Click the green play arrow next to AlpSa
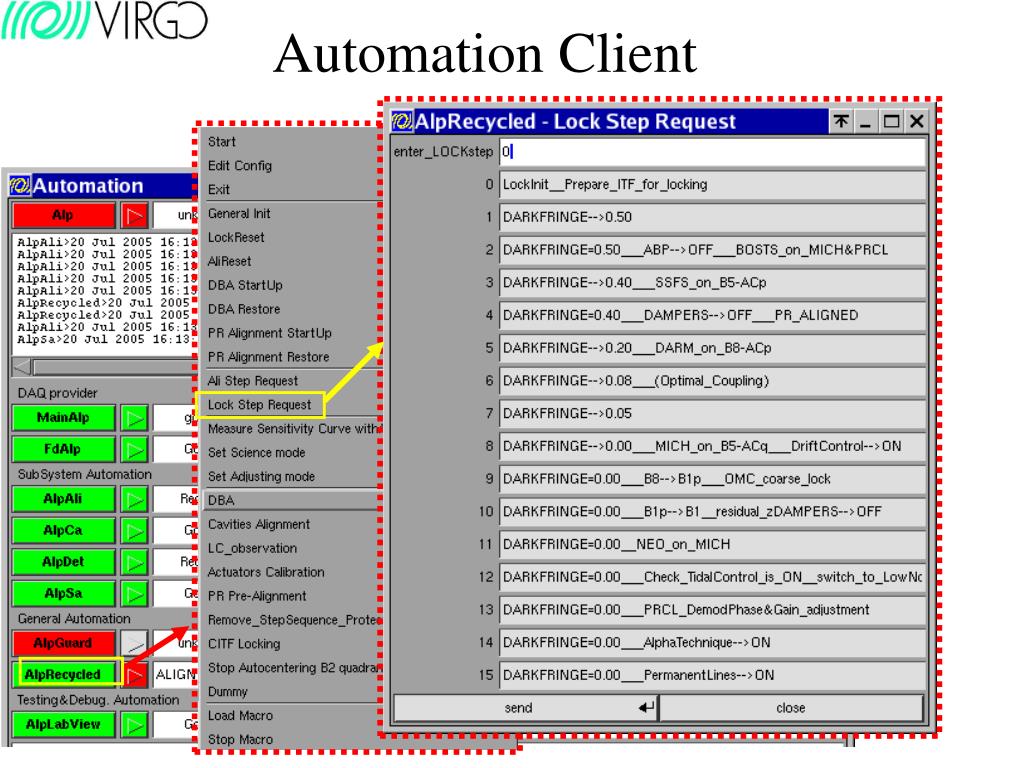 coord(135,594)
